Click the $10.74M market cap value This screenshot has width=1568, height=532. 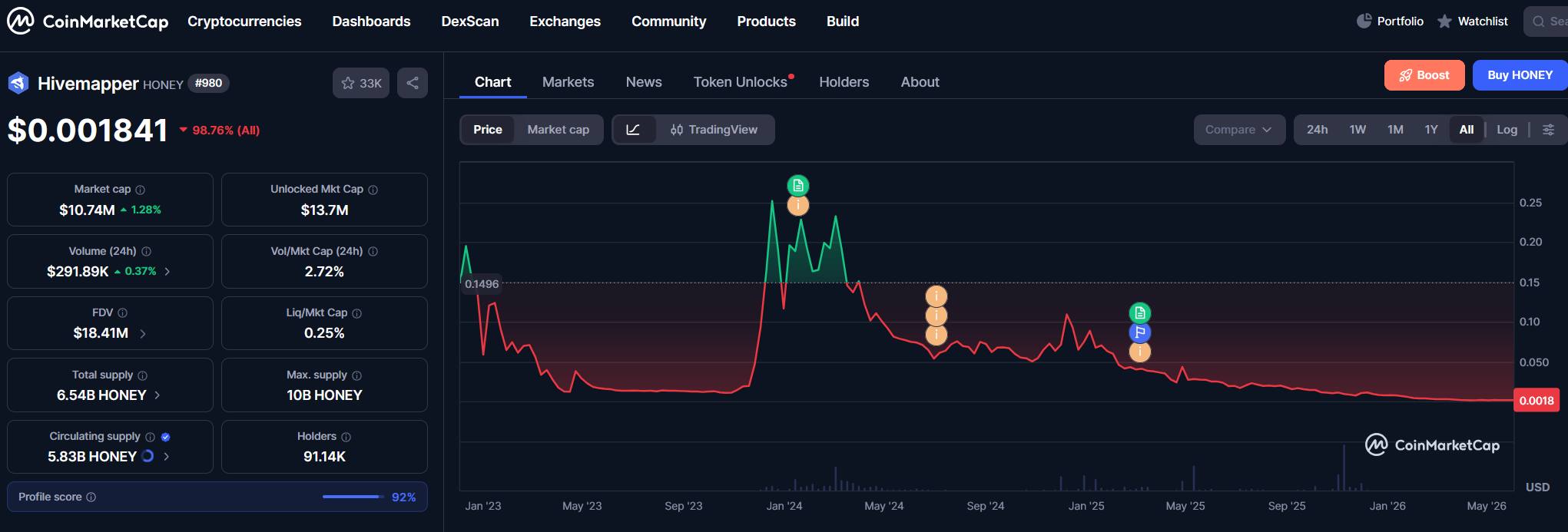click(x=87, y=210)
